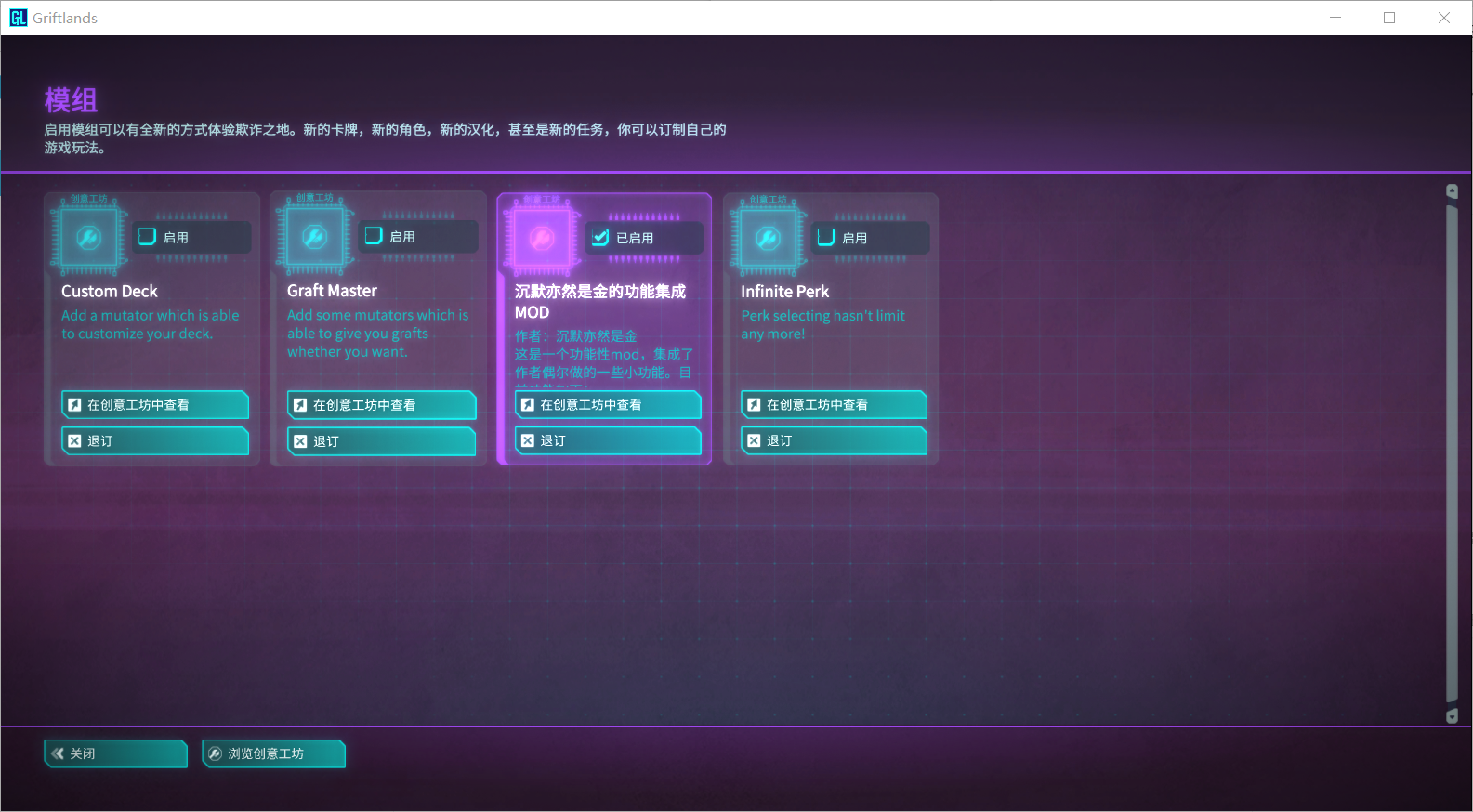Click the external link icon under Infinite Perk

754,405
